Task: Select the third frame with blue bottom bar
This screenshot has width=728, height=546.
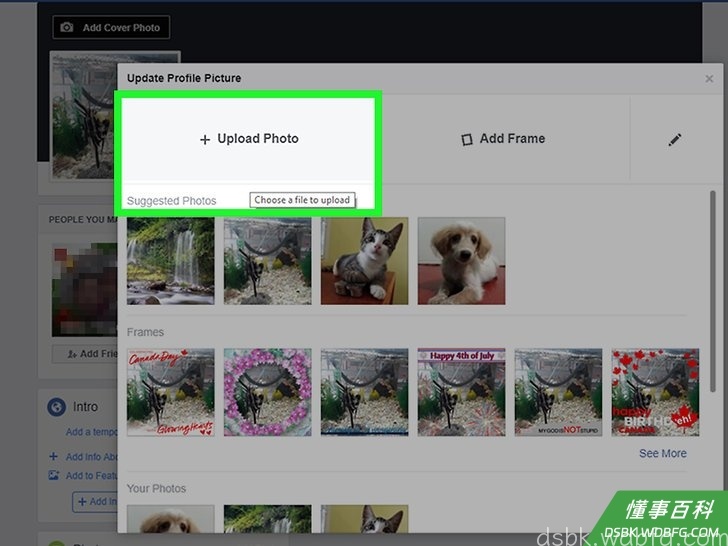Action: click(x=364, y=392)
